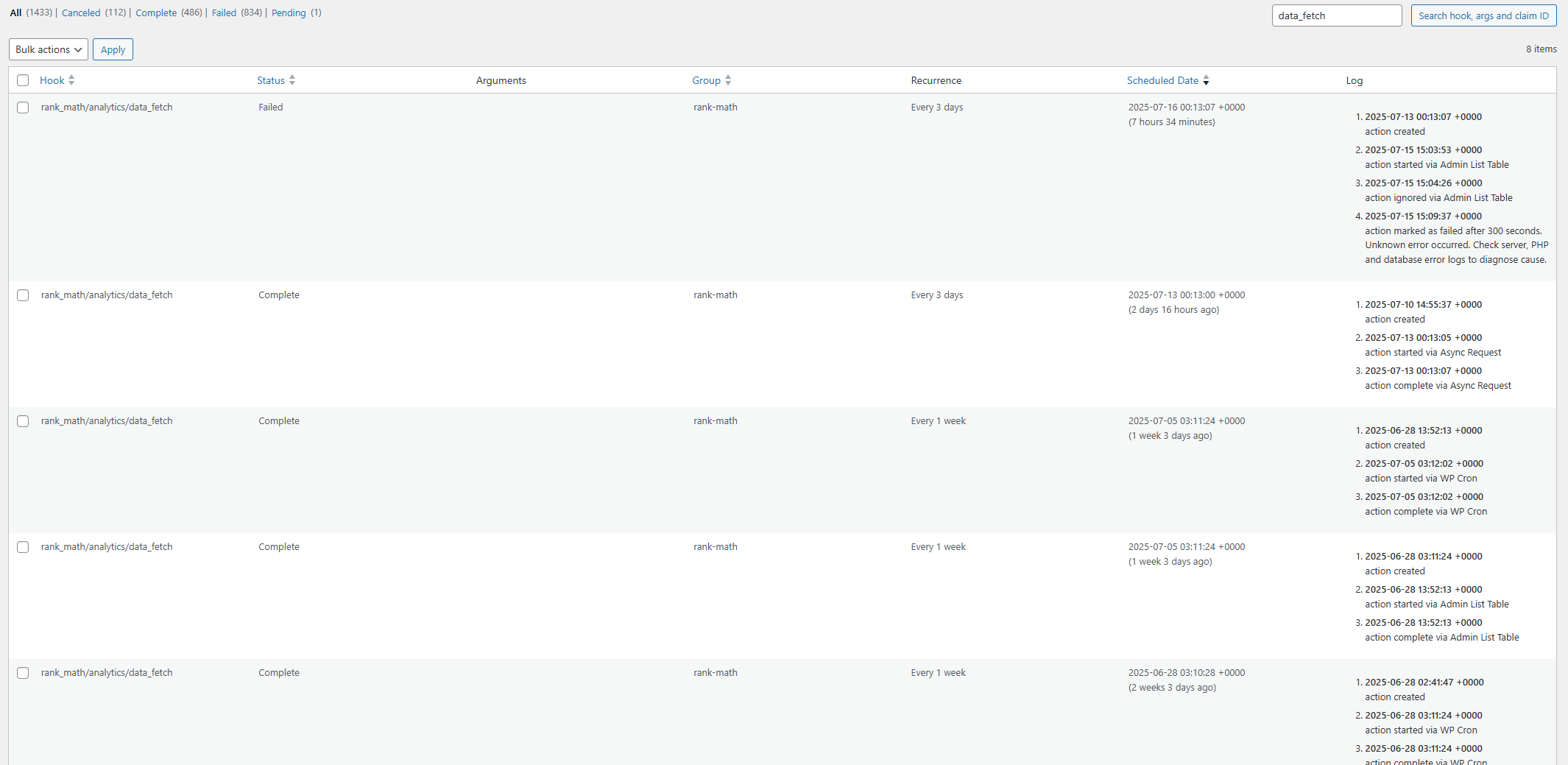Sort by Status header link
Screen dimensions: 1568x765
point(270,80)
